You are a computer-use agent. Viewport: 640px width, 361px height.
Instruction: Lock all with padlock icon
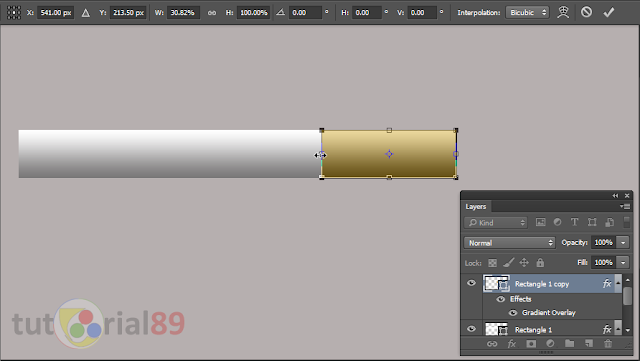[x=540, y=263]
